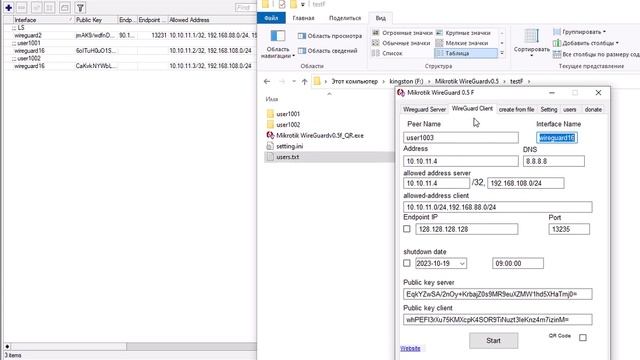Click the Find box in Winbox
640x360 pixels.
(x=245, y=7)
